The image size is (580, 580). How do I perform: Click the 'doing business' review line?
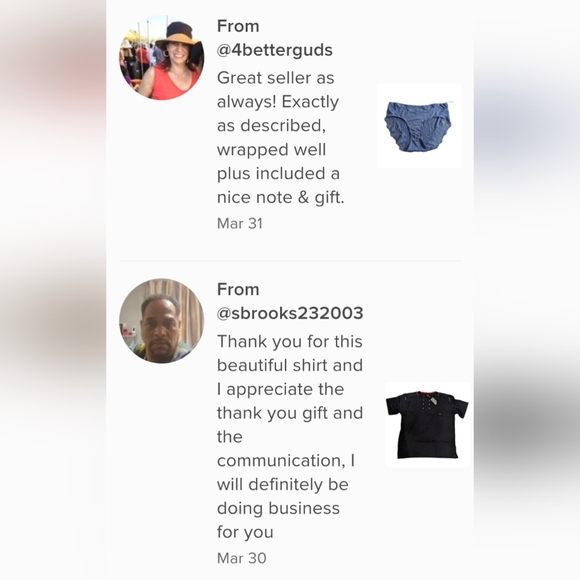click(278, 508)
